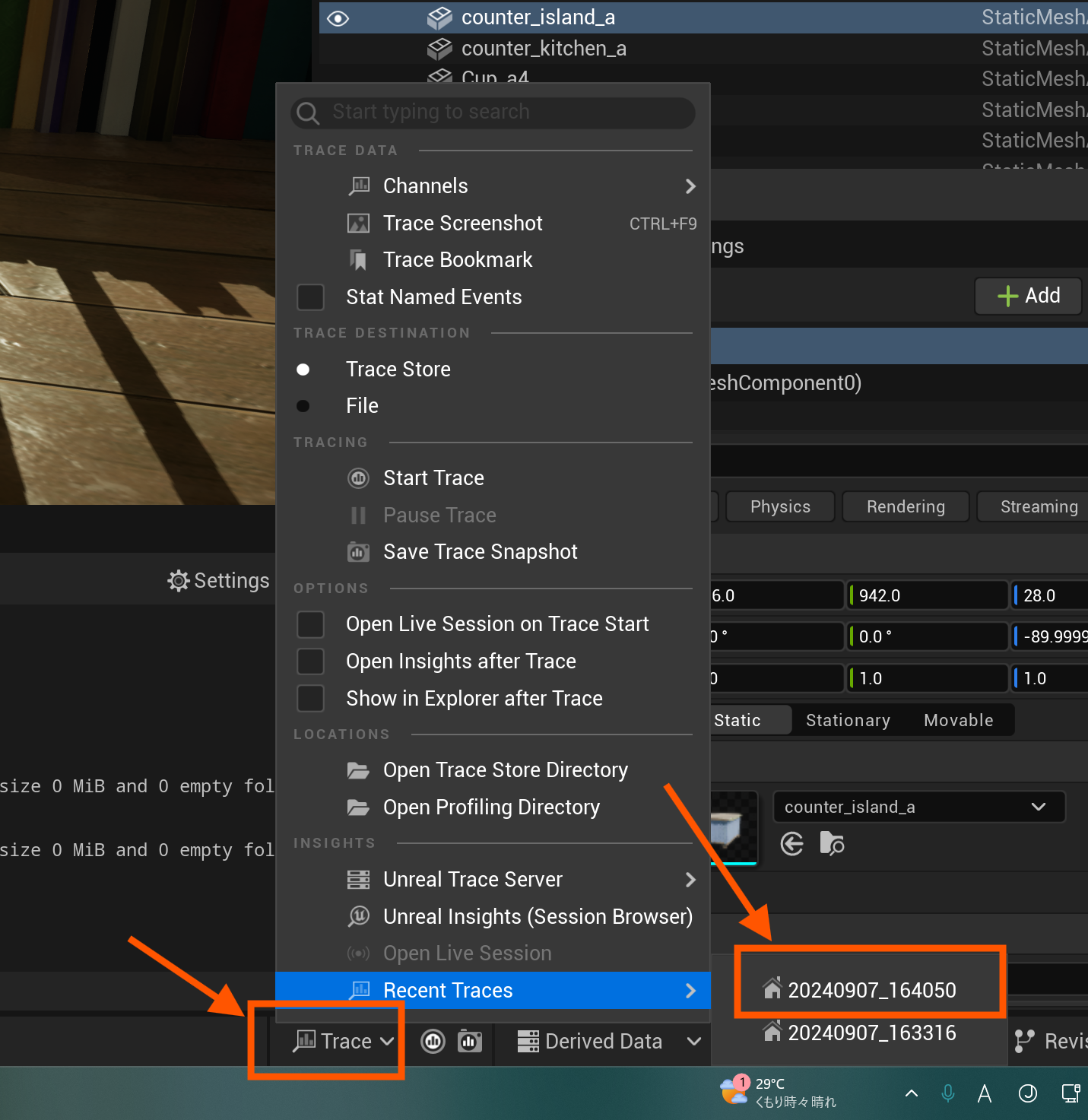Click the Start Trace circular icon

coord(359,478)
